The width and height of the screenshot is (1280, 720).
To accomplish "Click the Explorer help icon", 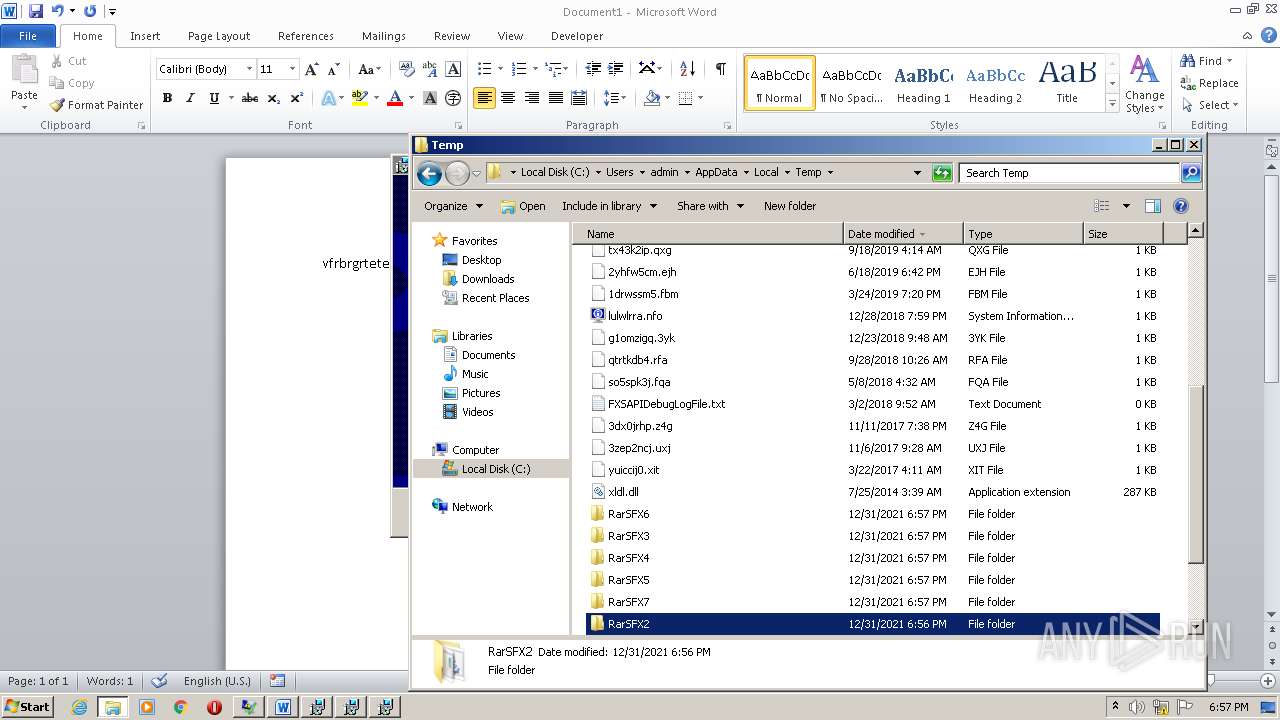I will pos(1180,206).
